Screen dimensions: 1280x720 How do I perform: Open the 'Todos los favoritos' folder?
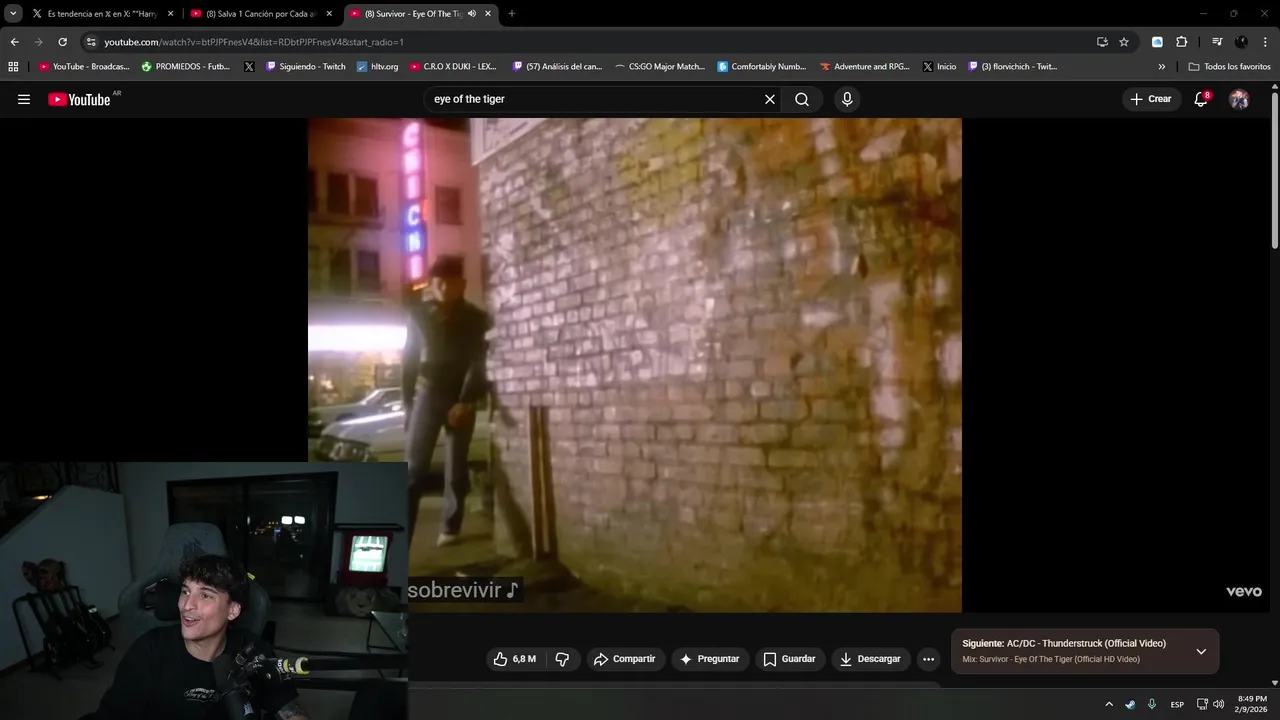[x=1229, y=67]
